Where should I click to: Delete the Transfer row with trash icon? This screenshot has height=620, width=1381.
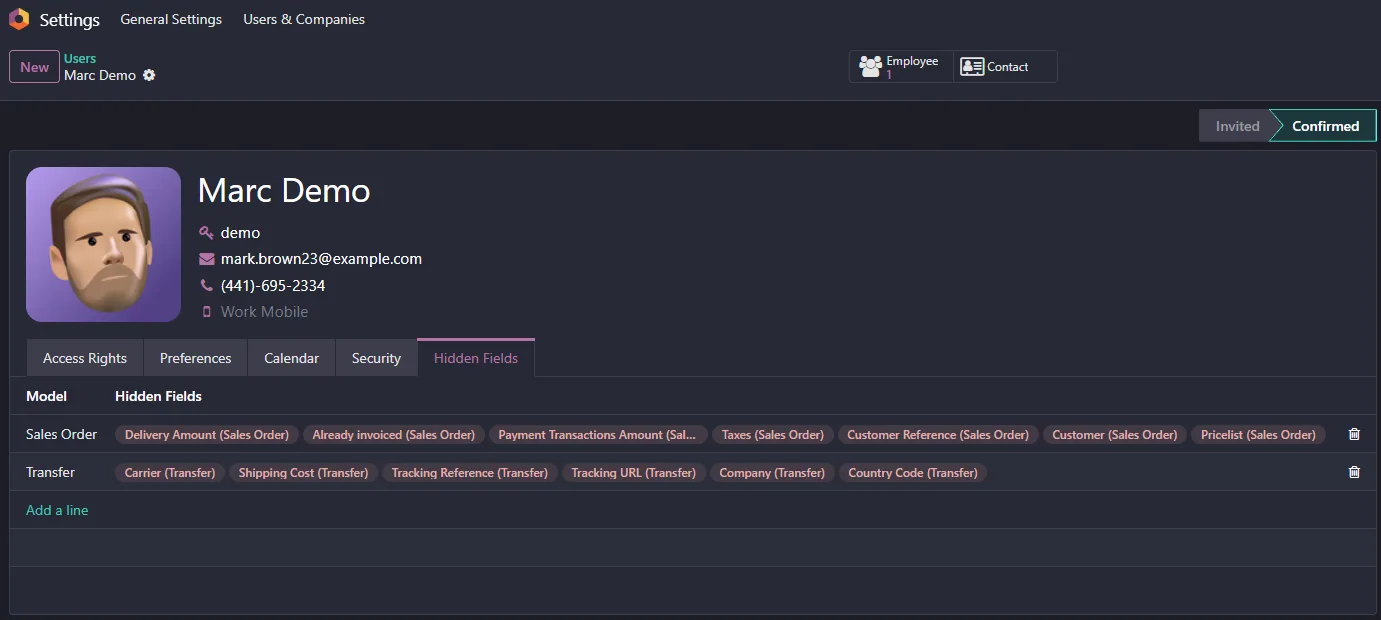point(1354,472)
